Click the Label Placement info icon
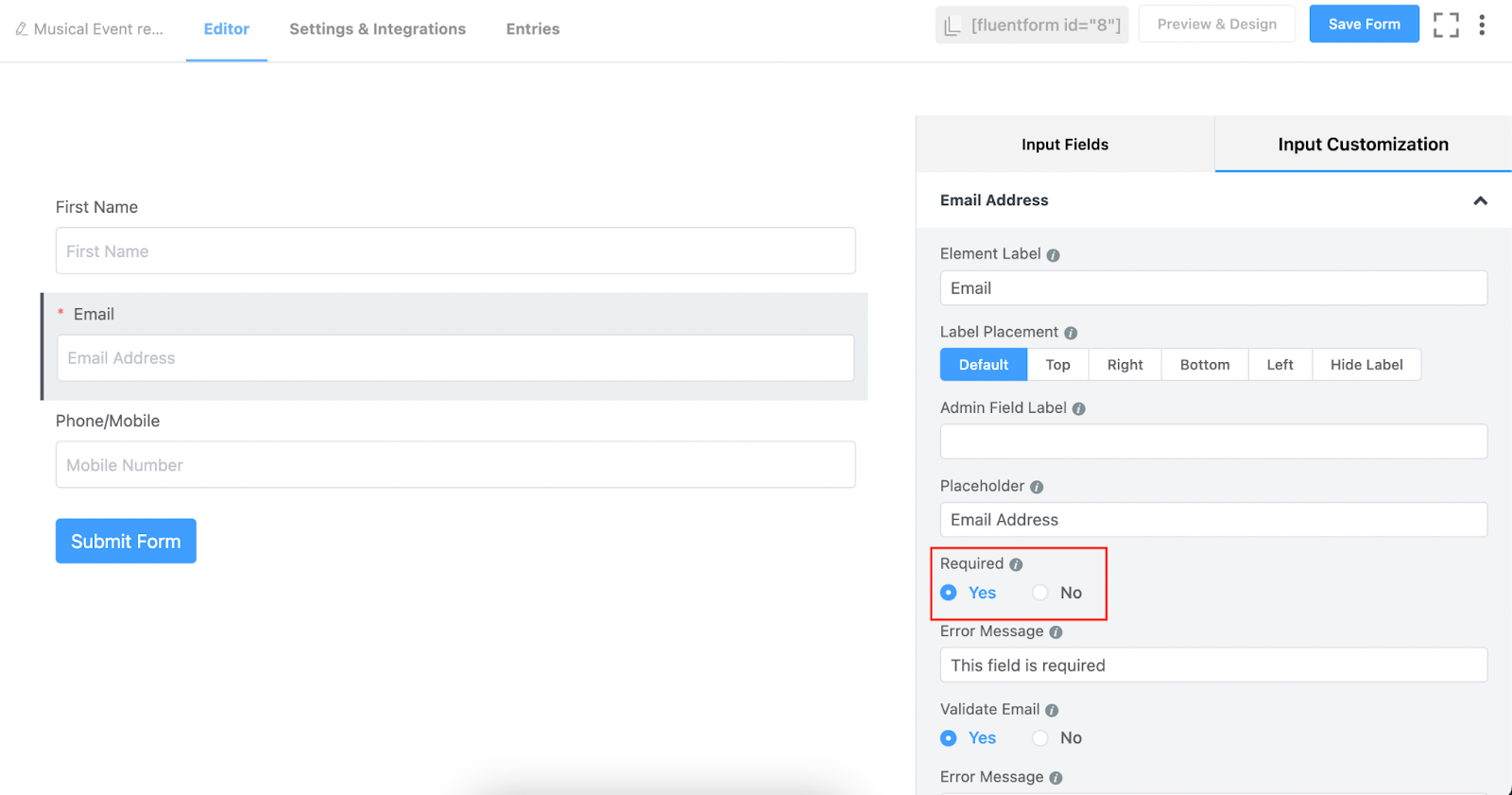Screen dimensions: 1512x795 (1071, 333)
